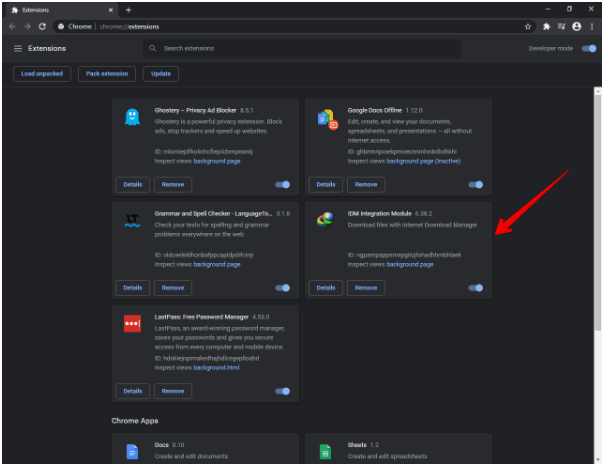The image size is (605, 470).
Task: Remove Google Docs Offline extension
Action: point(366,184)
